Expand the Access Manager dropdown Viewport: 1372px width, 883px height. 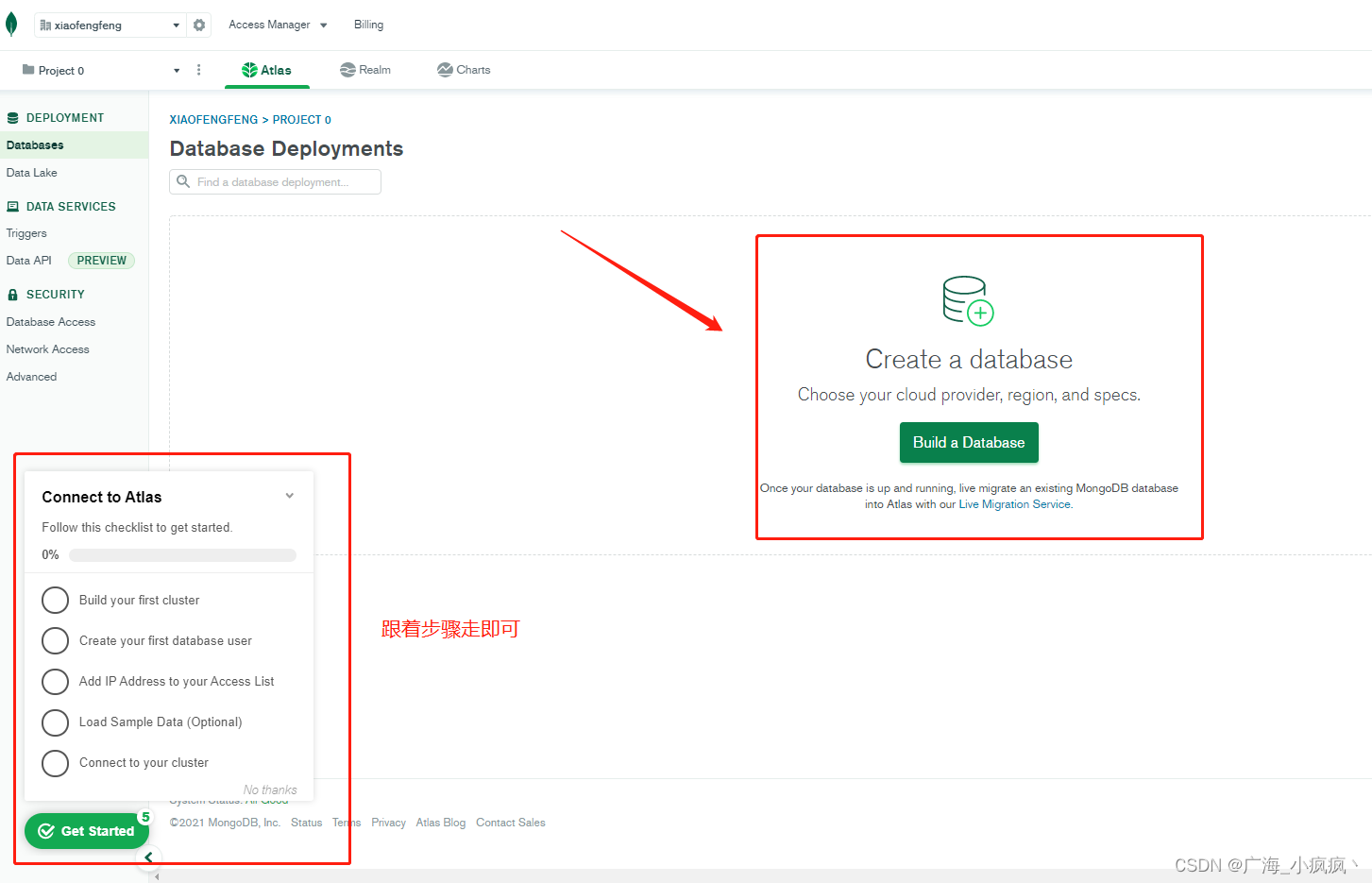click(x=278, y=25)
